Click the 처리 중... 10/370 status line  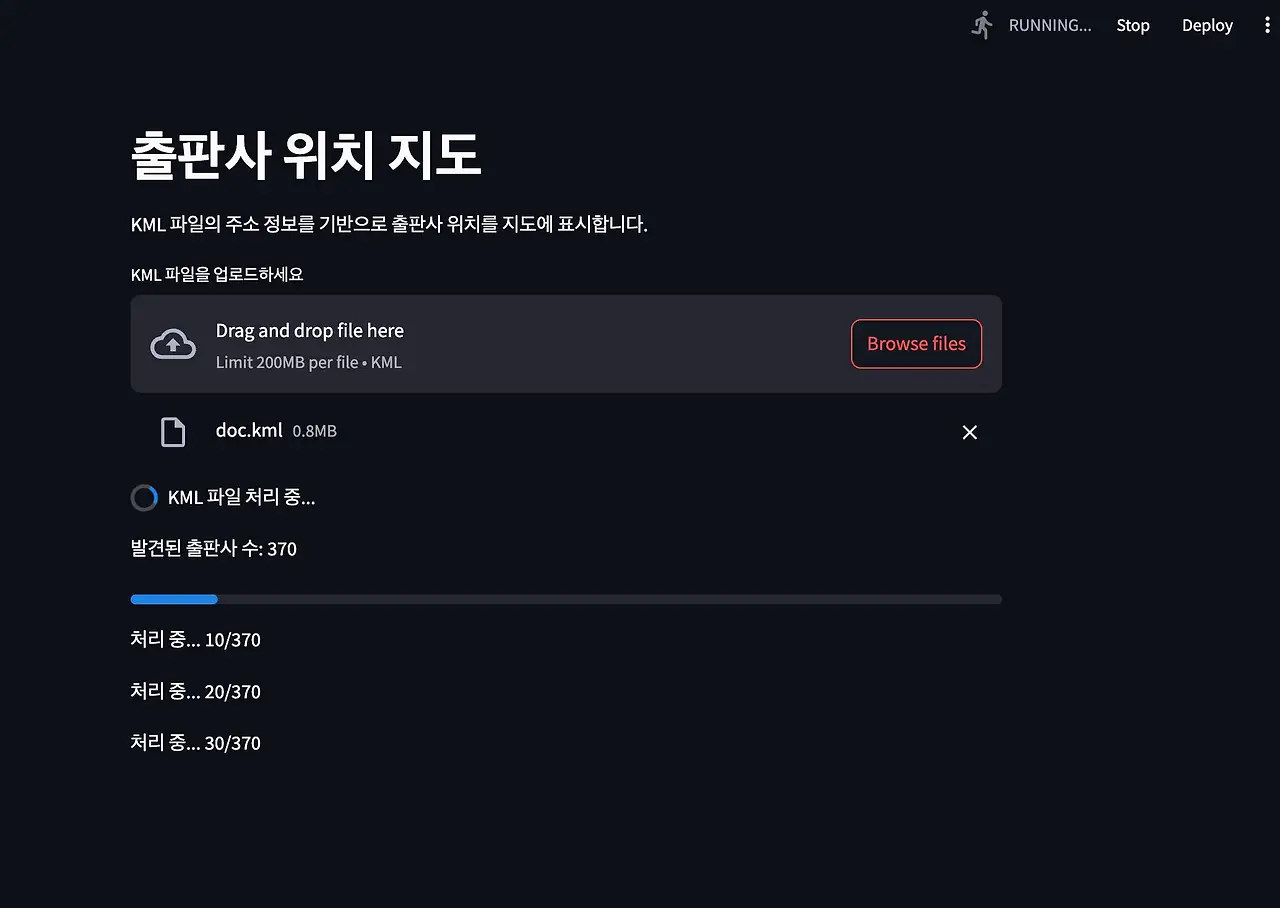[196, 640]
